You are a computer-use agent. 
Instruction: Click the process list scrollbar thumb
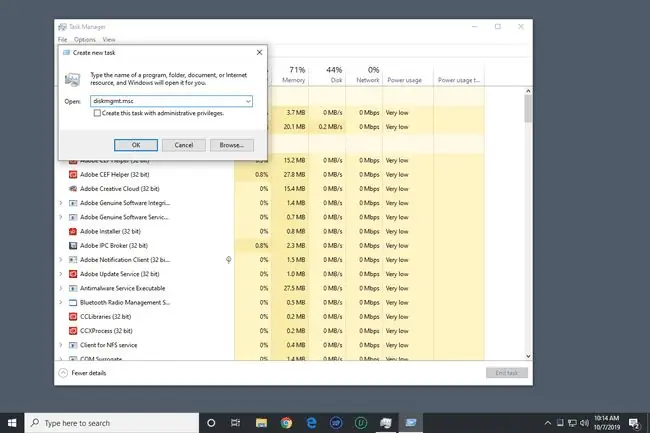(528, 109)
